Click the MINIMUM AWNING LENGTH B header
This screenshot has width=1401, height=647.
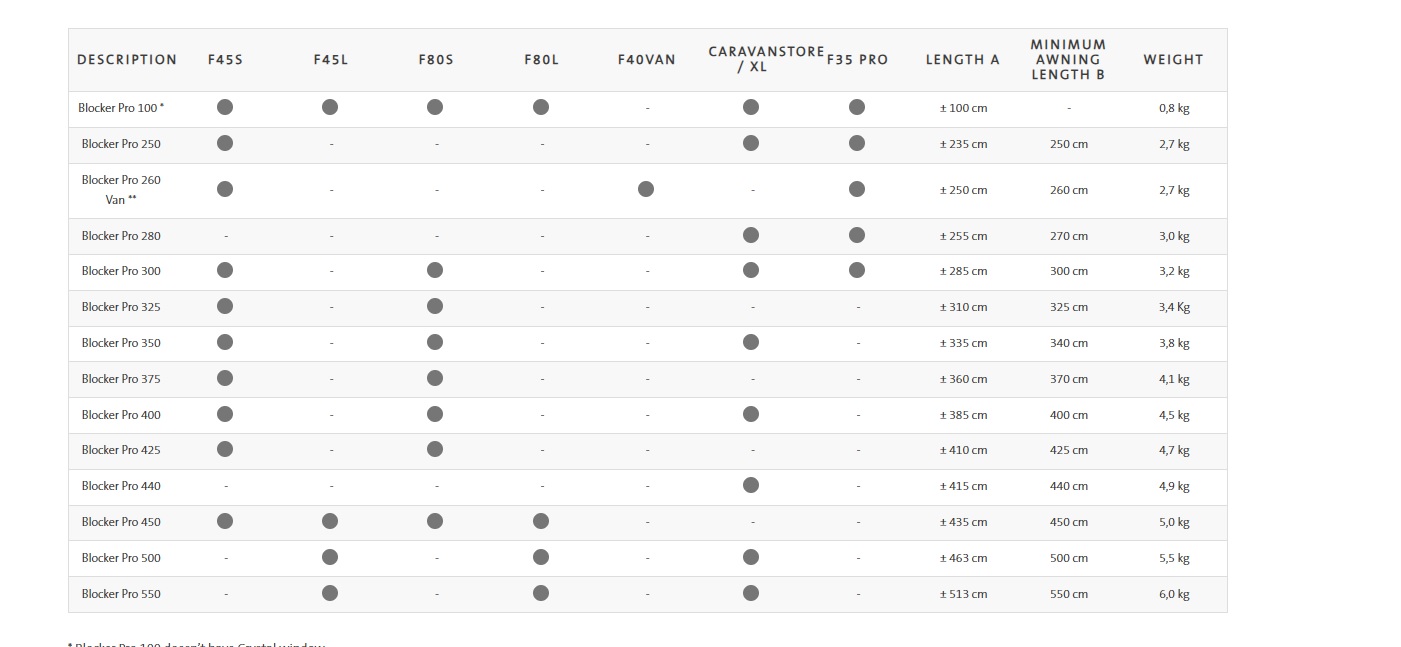[x=1068, y=60]
